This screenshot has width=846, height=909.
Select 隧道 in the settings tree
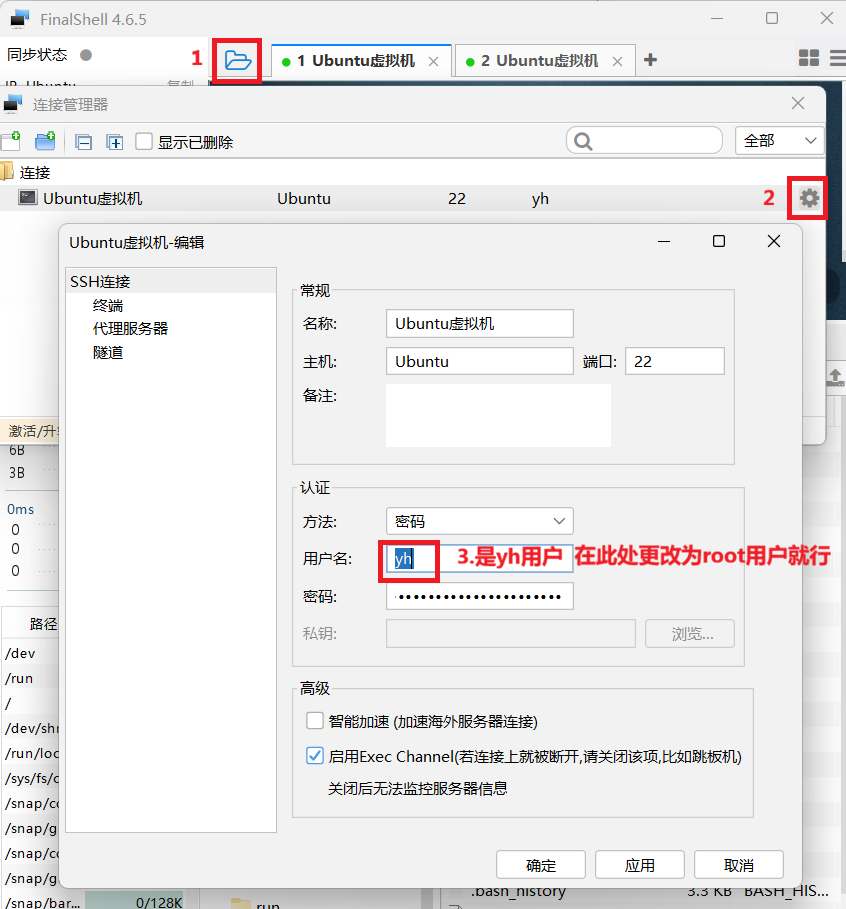click(108, 352)
